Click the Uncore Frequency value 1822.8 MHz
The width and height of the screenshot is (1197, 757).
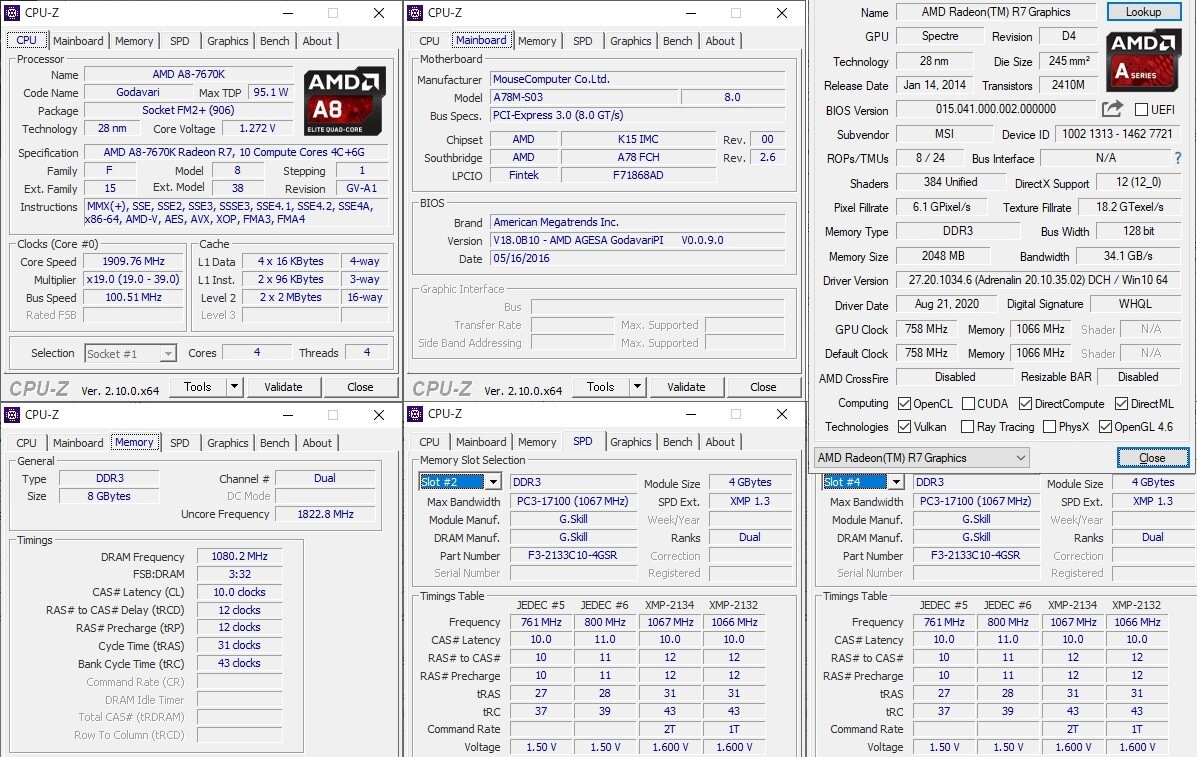click(325, 514)
